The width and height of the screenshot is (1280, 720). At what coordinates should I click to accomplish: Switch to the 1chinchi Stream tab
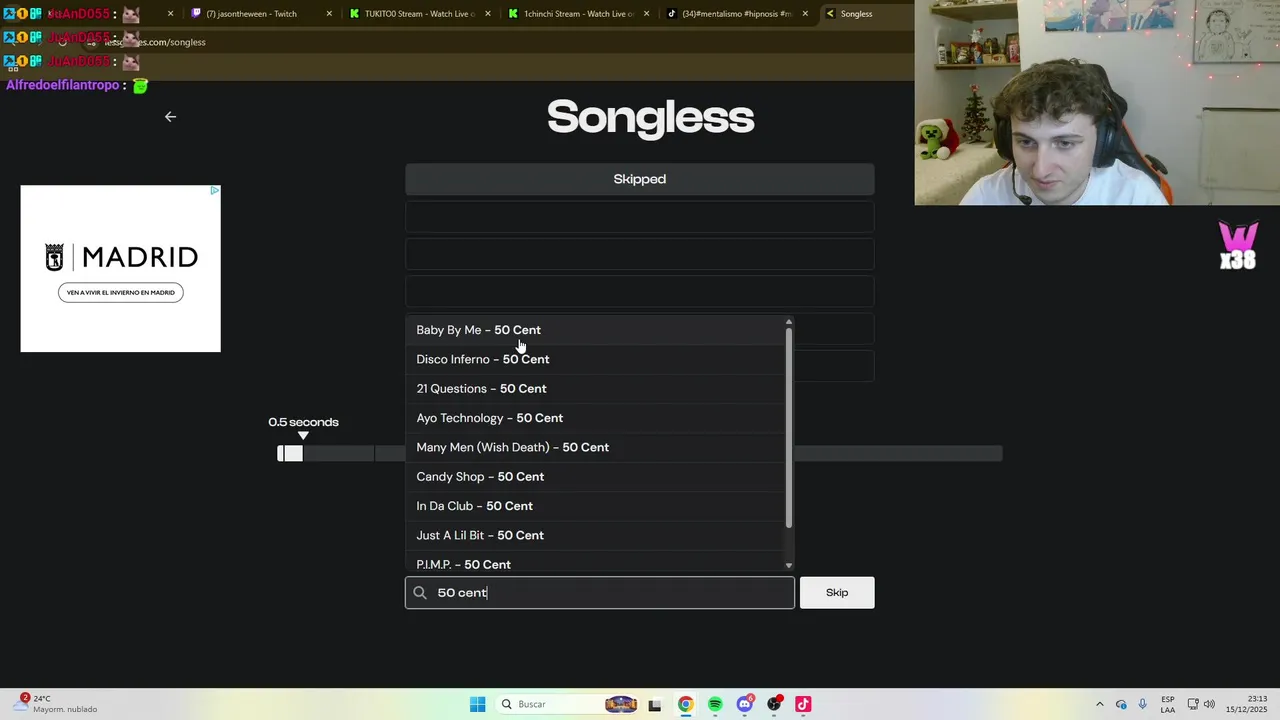pyautogui.click(x=579, y=14)
